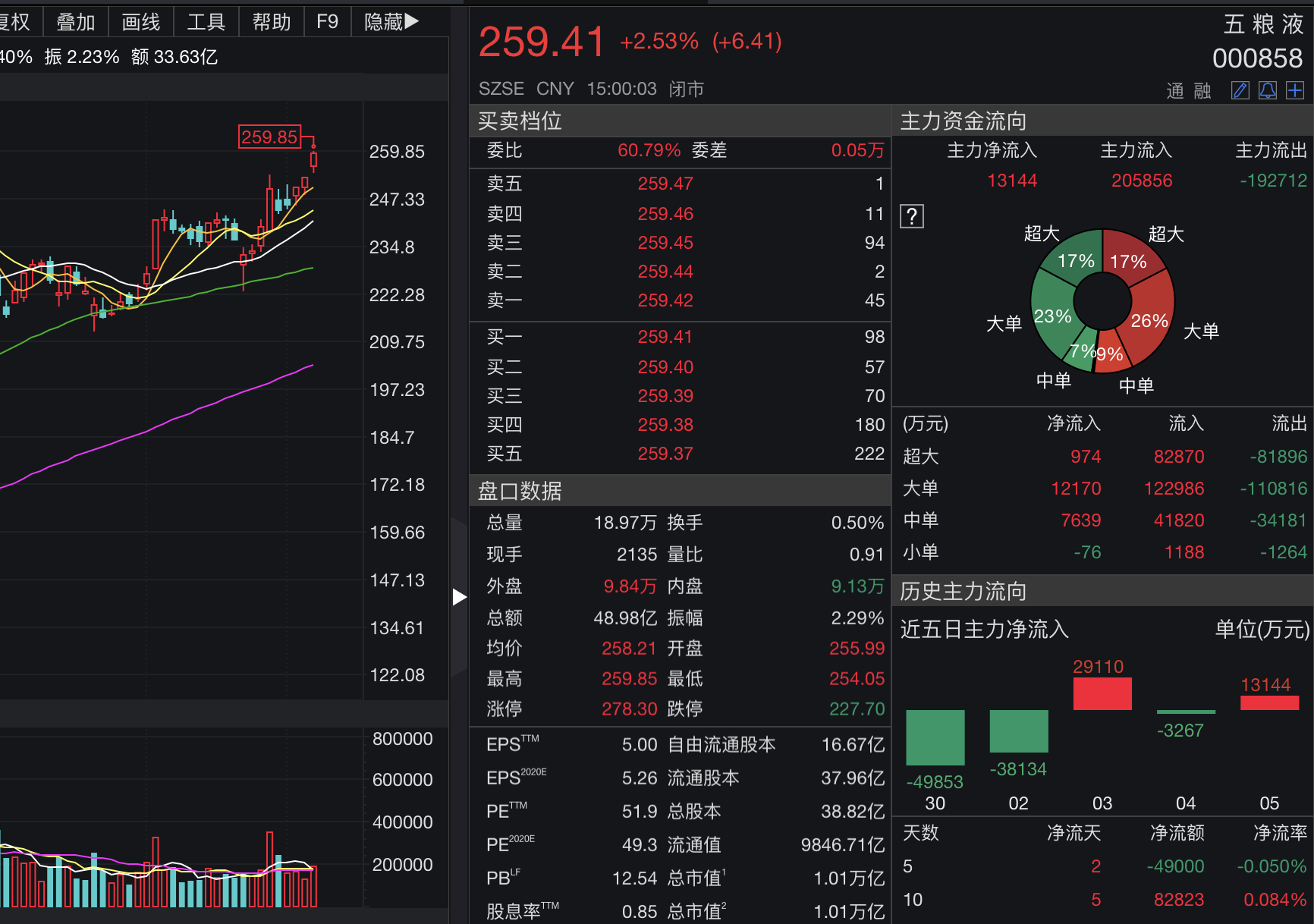Open the 帮助 menu

click(x=272, y=22)
